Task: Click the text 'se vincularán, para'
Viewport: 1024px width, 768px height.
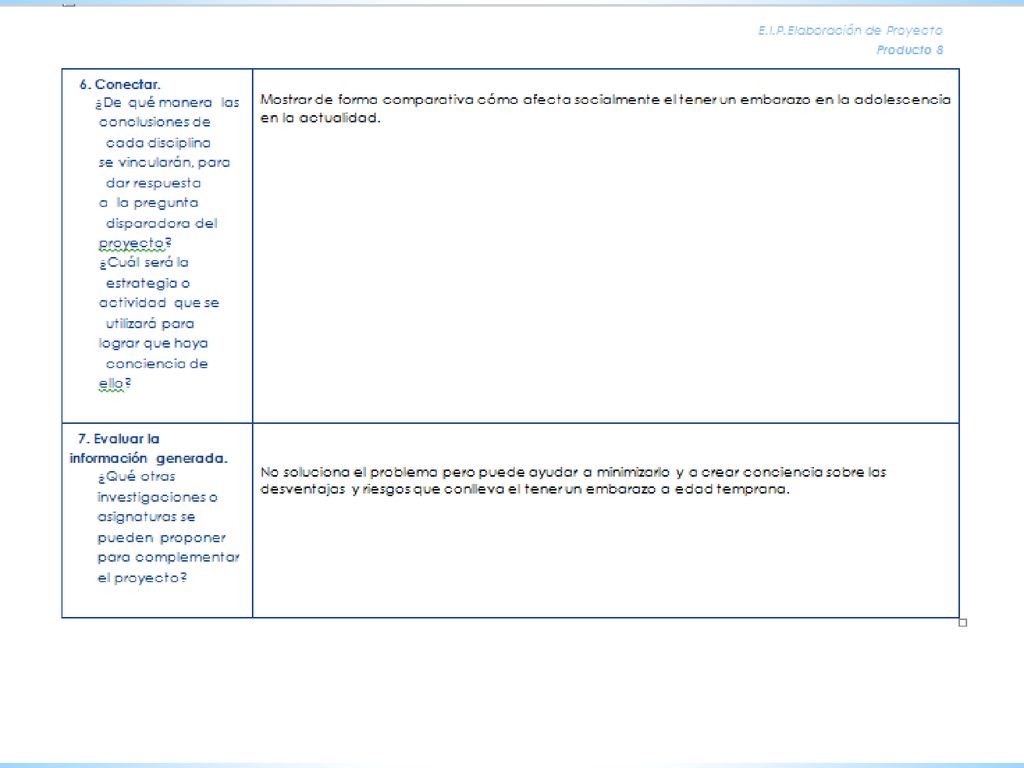Action: pos(165,163)
